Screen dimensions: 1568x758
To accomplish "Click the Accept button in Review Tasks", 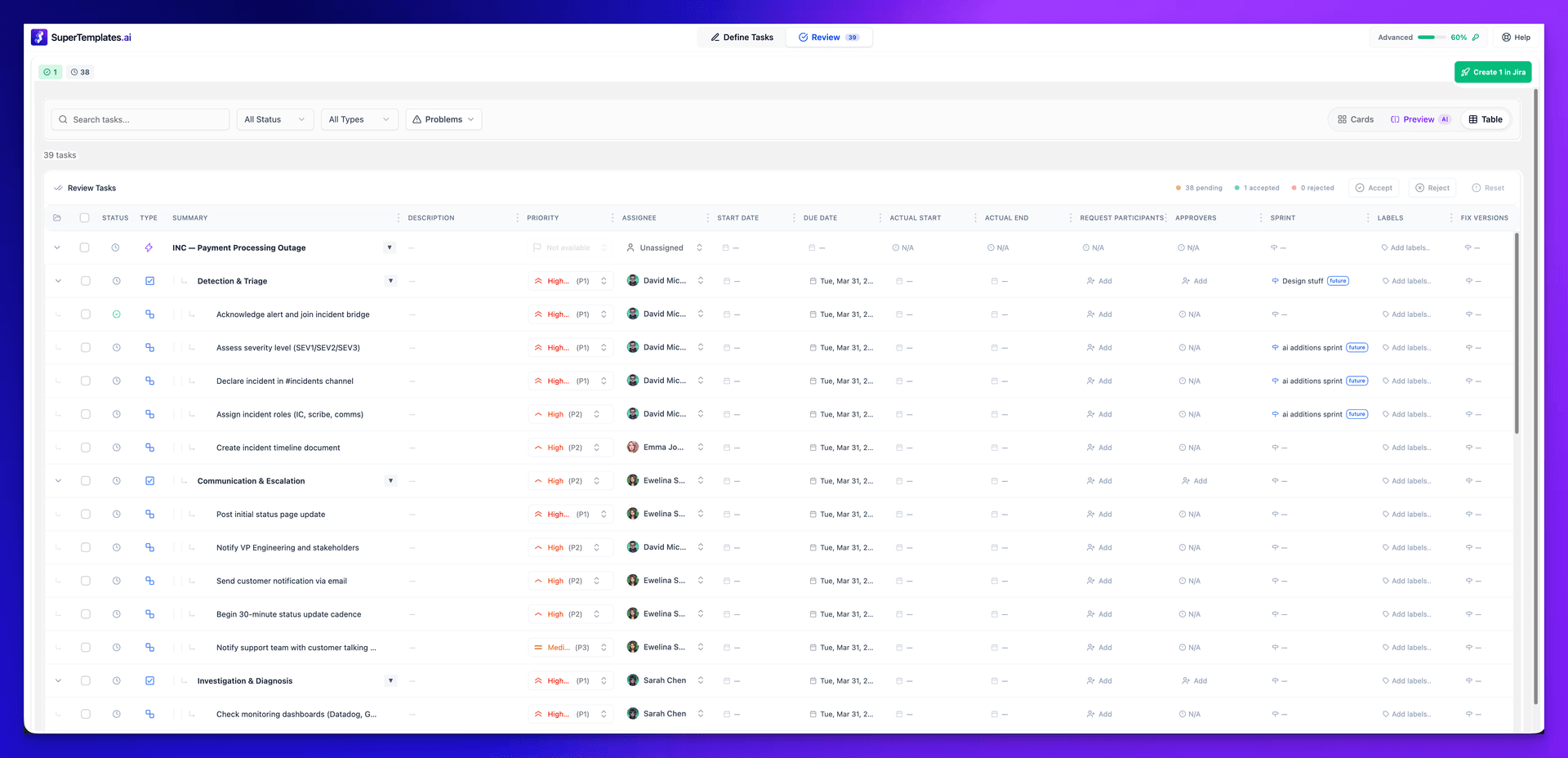I will pos(1374,188).
